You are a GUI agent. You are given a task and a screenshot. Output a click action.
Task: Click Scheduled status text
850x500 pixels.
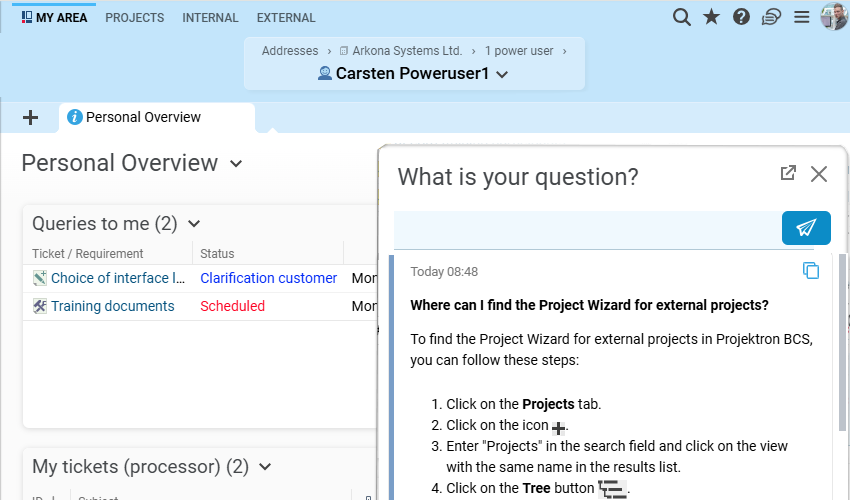pyautogui.click(x=233, y=306)
